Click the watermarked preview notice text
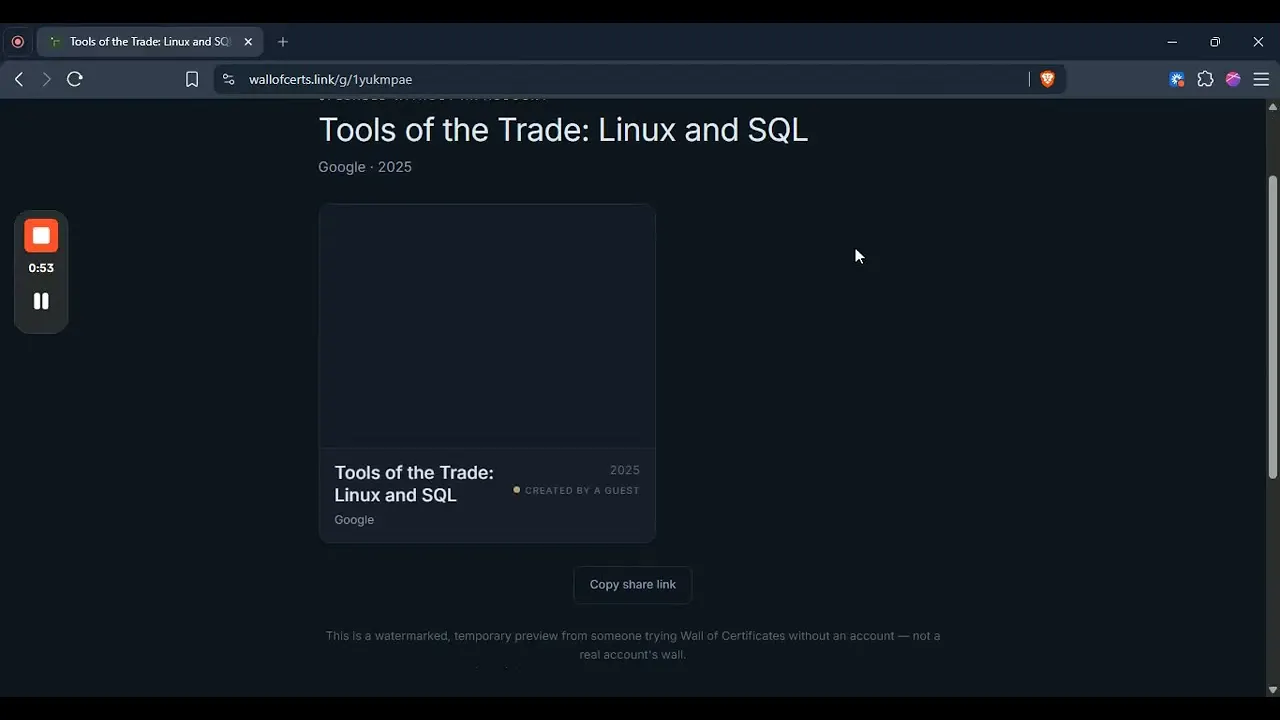 [633, 645]
